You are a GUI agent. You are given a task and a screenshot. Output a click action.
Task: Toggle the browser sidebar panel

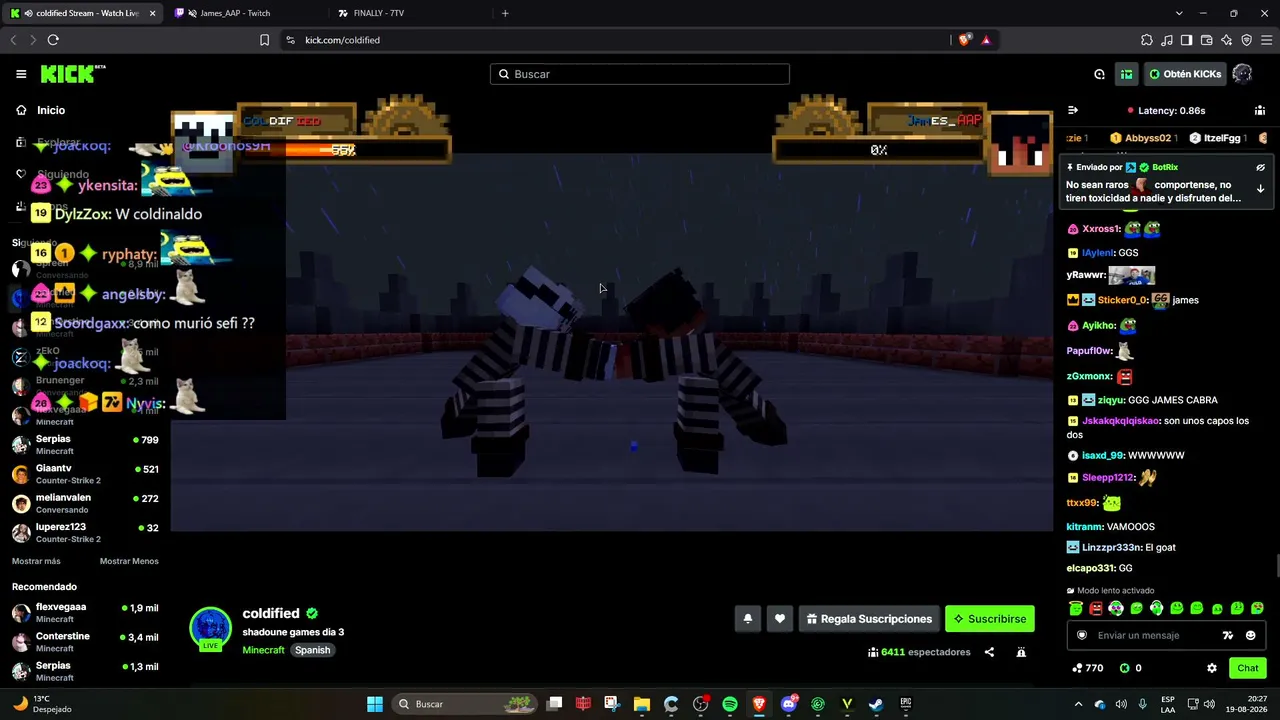point(1186,40)
